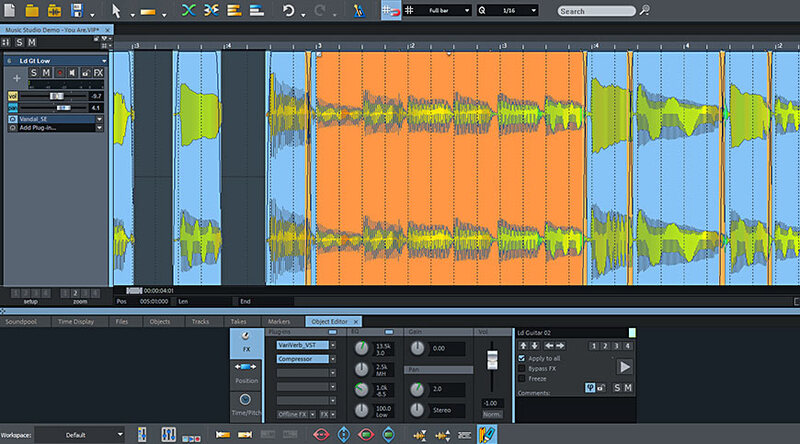Switch to the Markers tab
The image size is (800, 444).
click(279, 322)
